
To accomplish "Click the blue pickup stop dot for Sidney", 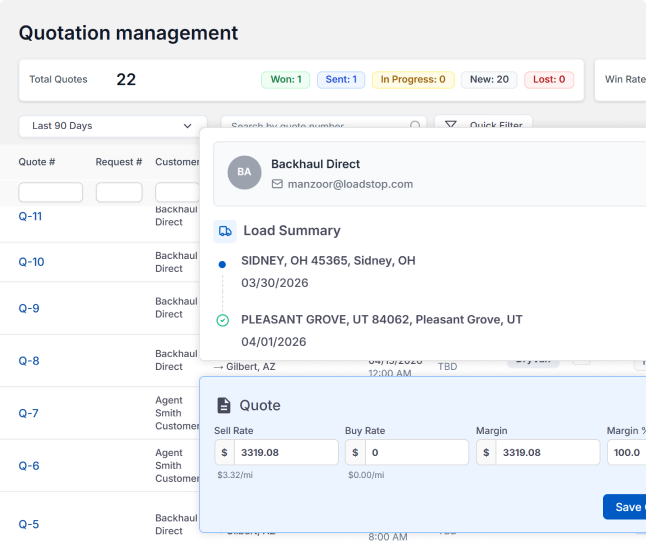I will (222, 264).
